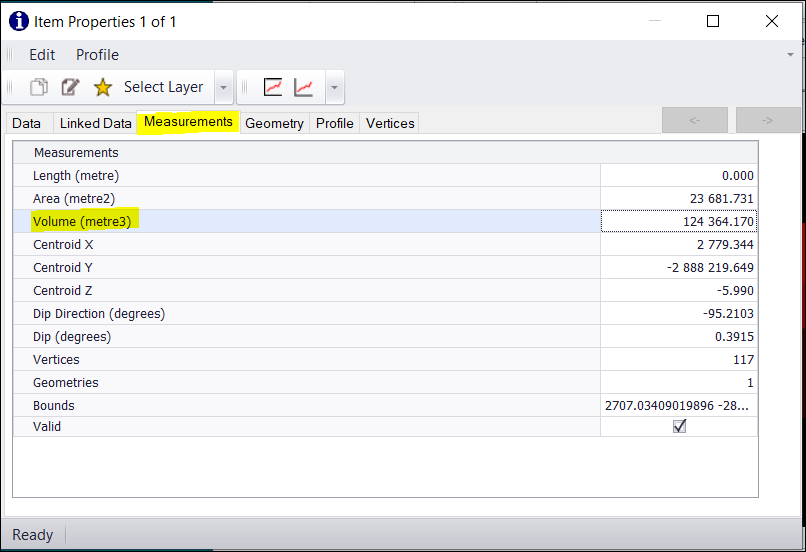Click the next item arrow button

click(x=768, y=120)
